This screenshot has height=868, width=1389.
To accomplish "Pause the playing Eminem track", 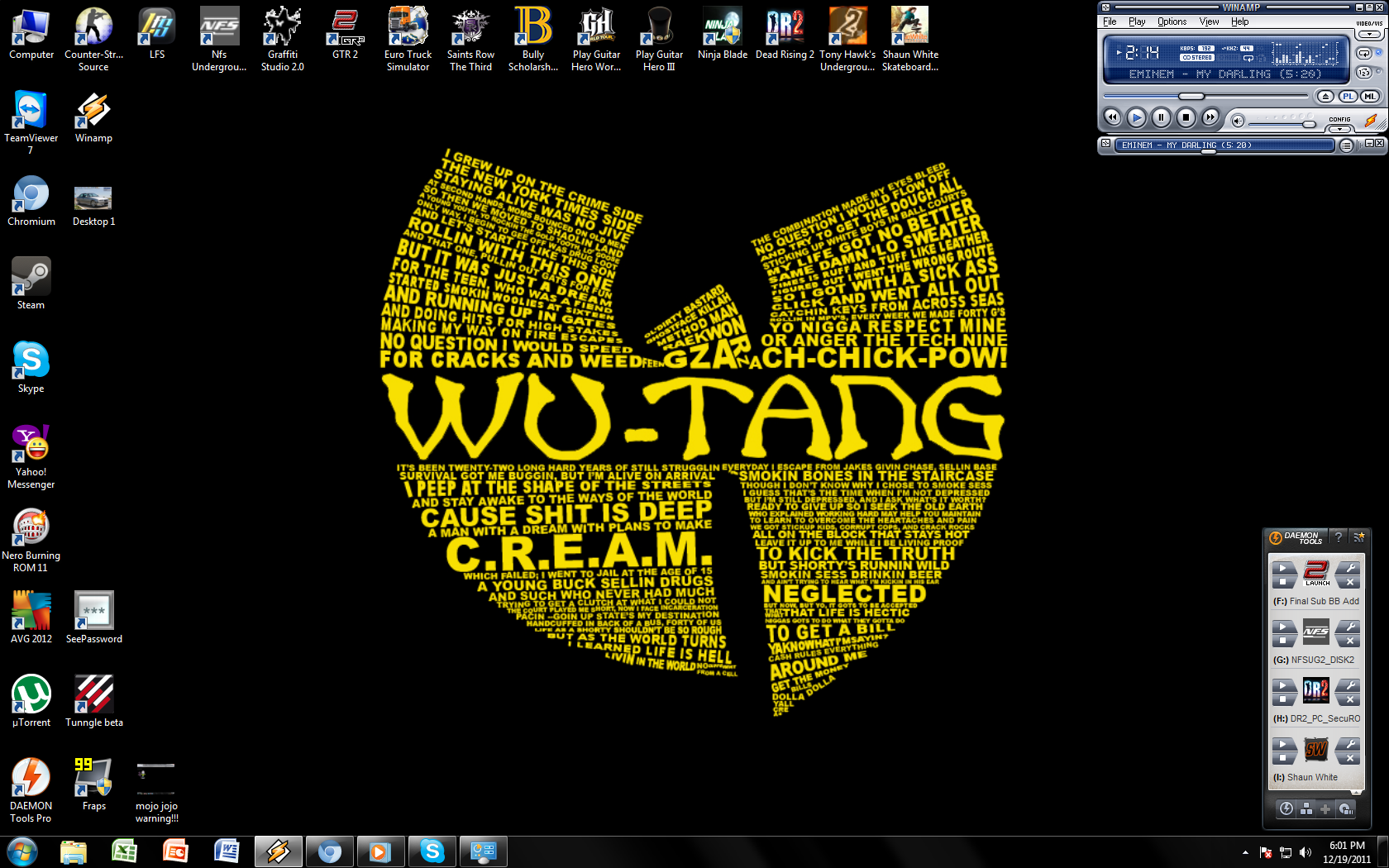I will [1161, 117].
